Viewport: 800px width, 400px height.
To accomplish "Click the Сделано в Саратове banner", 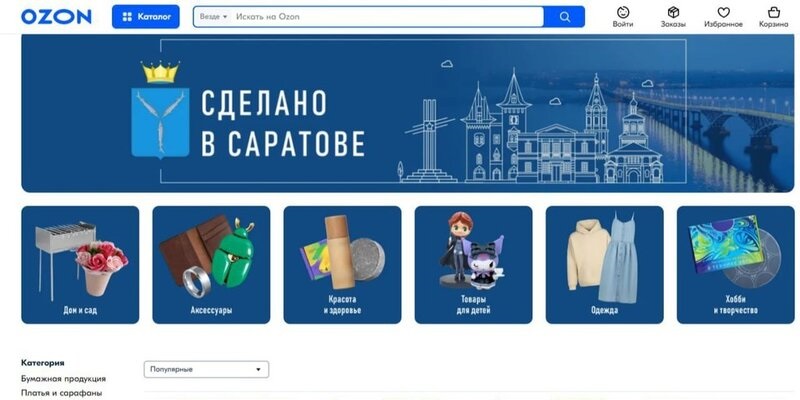I will (x=408, y=113).
